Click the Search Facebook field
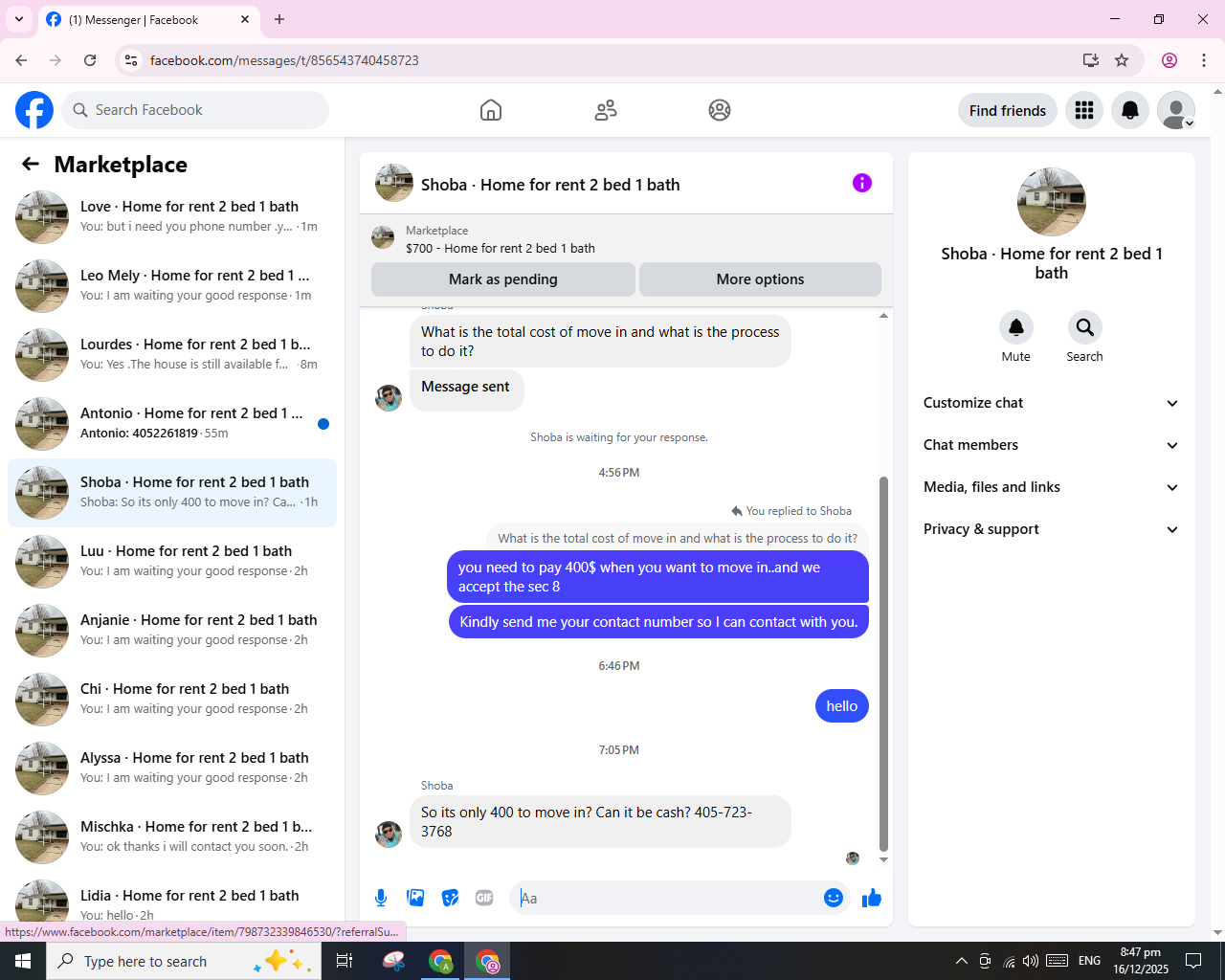This screenshot has height=980, width=1225. click(x=195, y=110)
